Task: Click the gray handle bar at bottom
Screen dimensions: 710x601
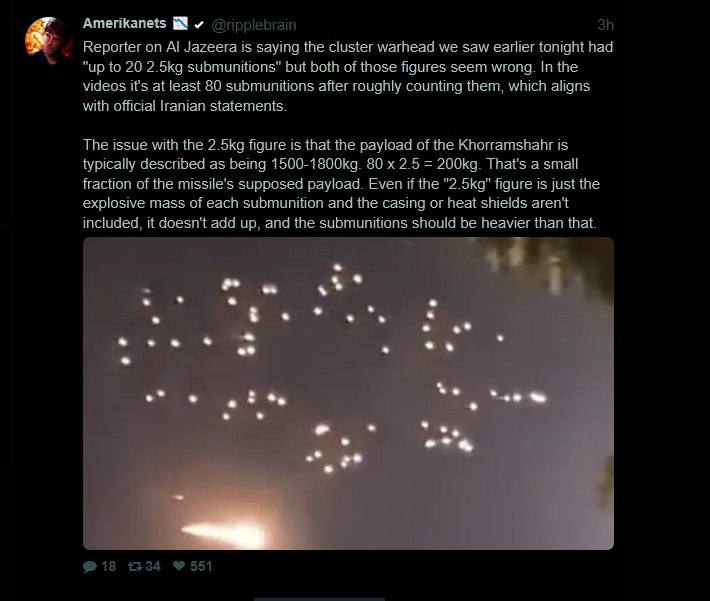Action: tap(319, 598)
